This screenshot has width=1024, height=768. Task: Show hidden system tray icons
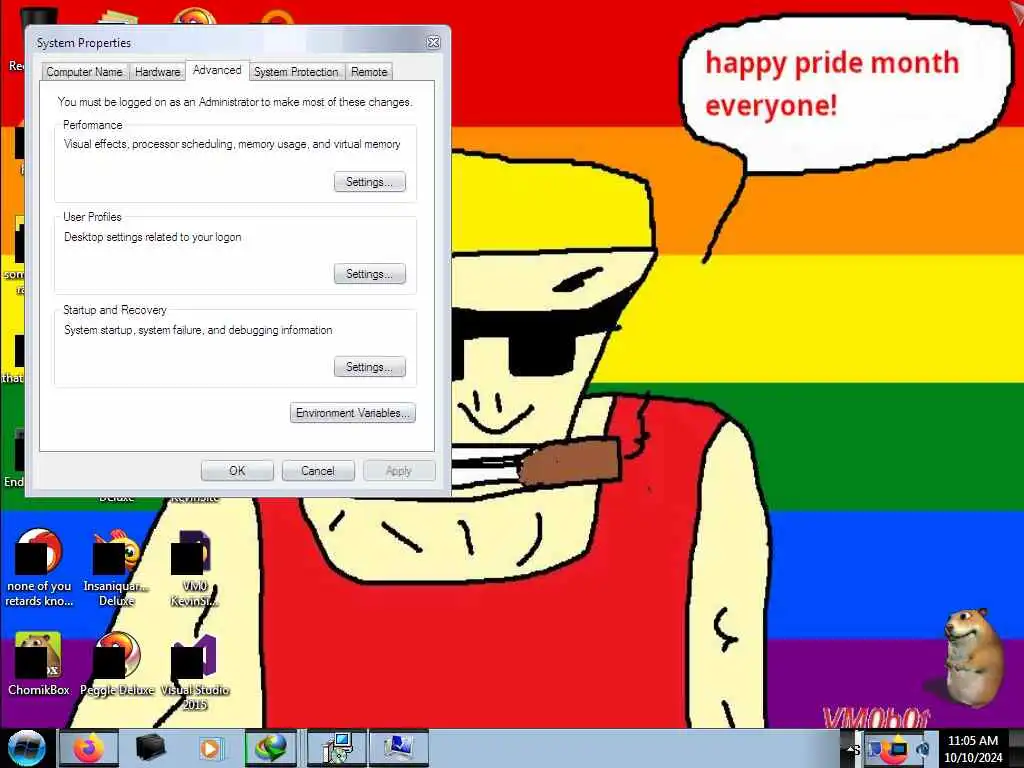[852, 749]
